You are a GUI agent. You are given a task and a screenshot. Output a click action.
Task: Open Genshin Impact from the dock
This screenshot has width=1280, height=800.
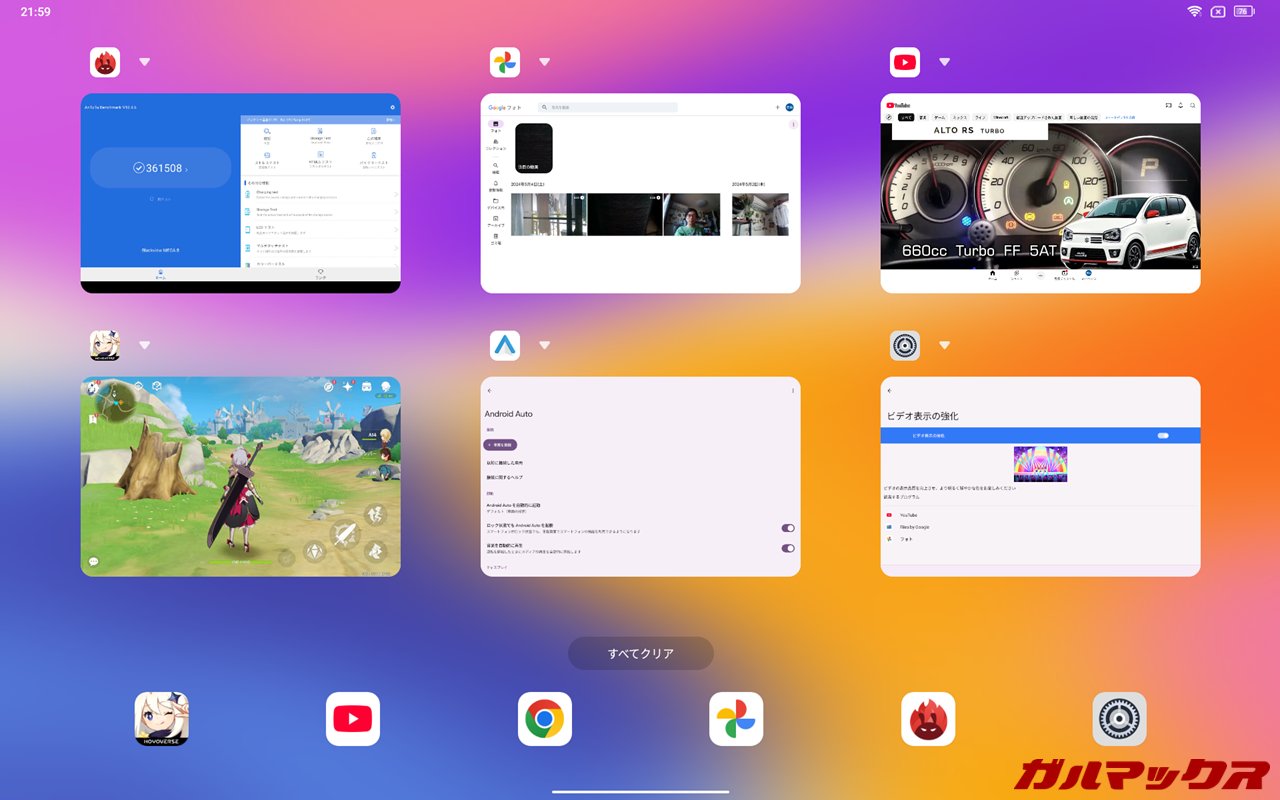tap(162, 719)
